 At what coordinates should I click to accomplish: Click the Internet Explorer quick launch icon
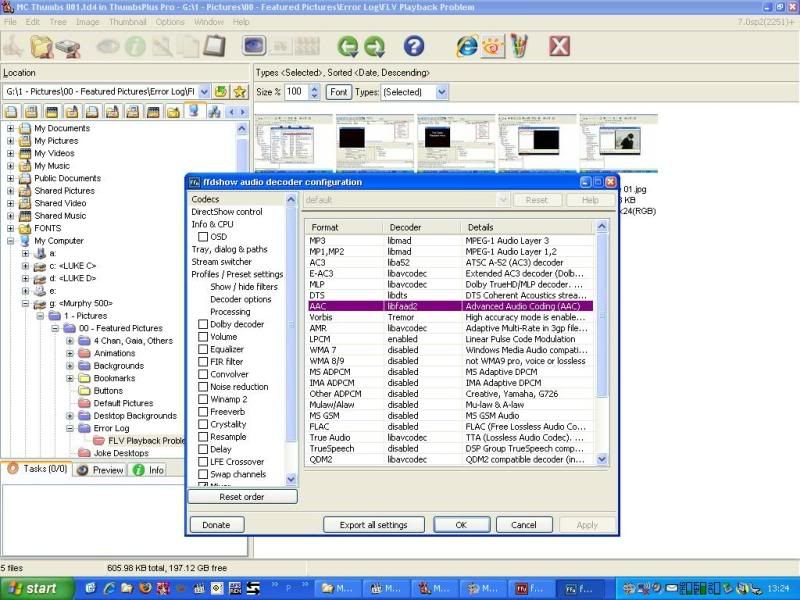pyautogui.click(x=109, y=588)
